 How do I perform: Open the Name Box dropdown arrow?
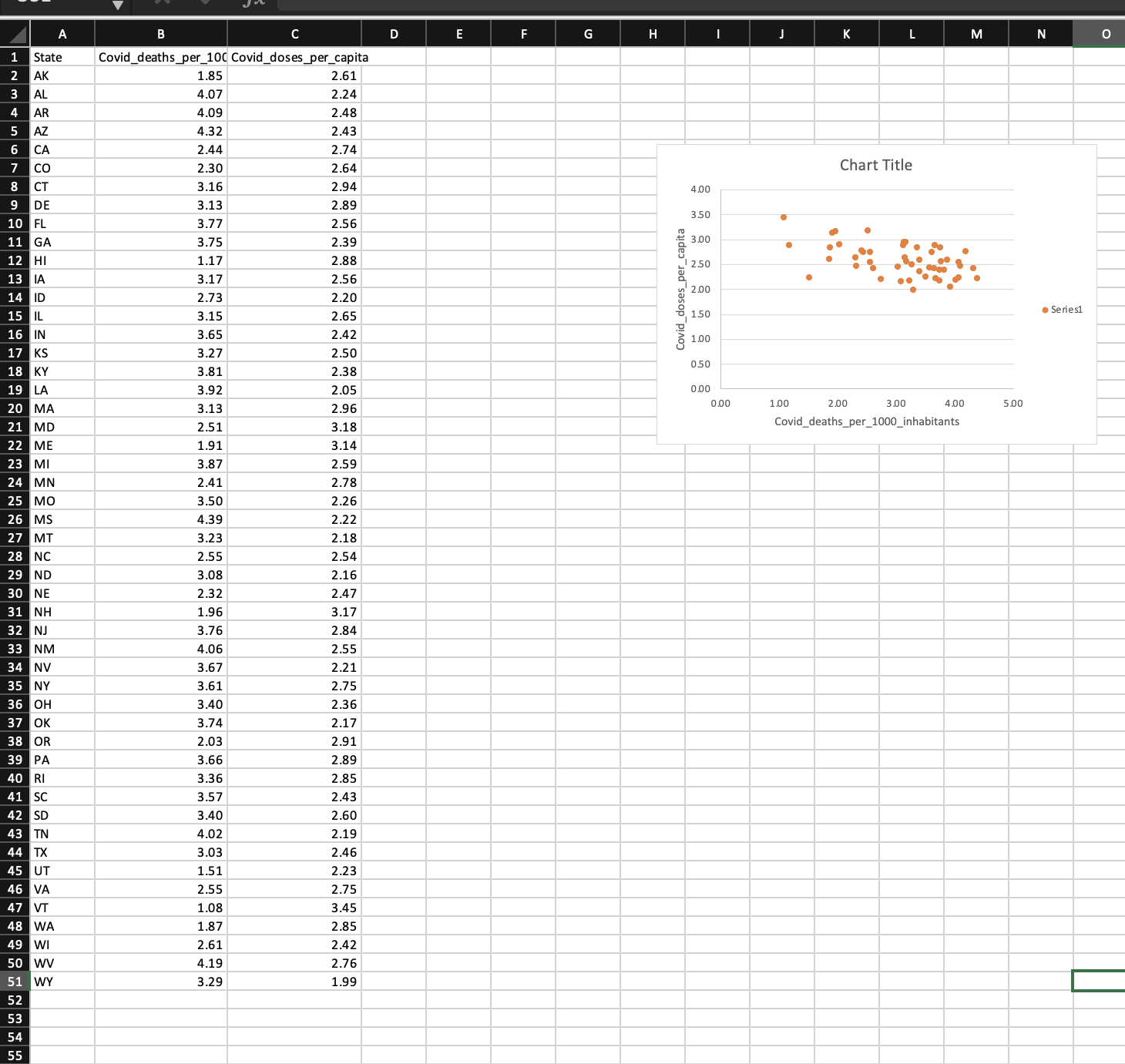(x=117, y=5)
